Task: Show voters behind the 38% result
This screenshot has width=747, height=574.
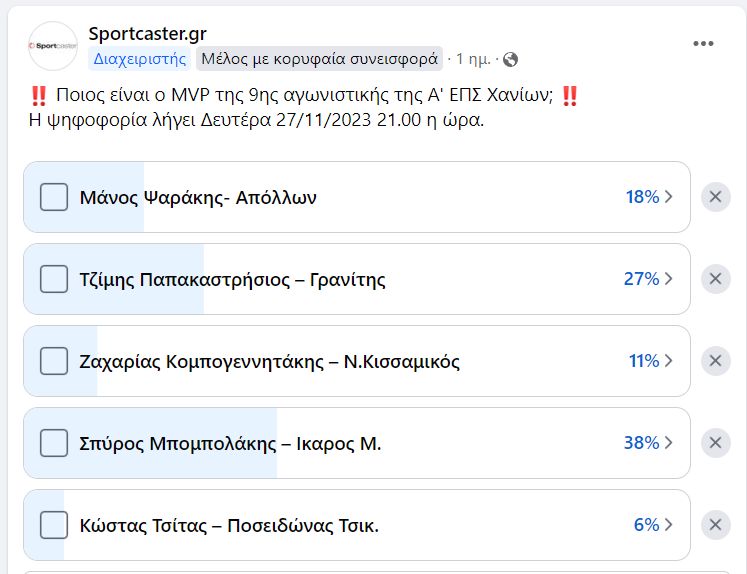Action: point(648,442)
